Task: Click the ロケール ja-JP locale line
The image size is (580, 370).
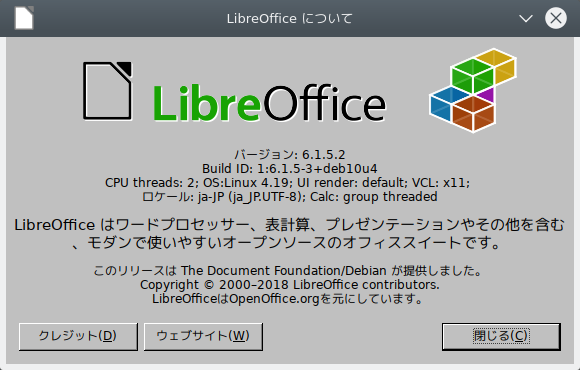Action: 290,197
